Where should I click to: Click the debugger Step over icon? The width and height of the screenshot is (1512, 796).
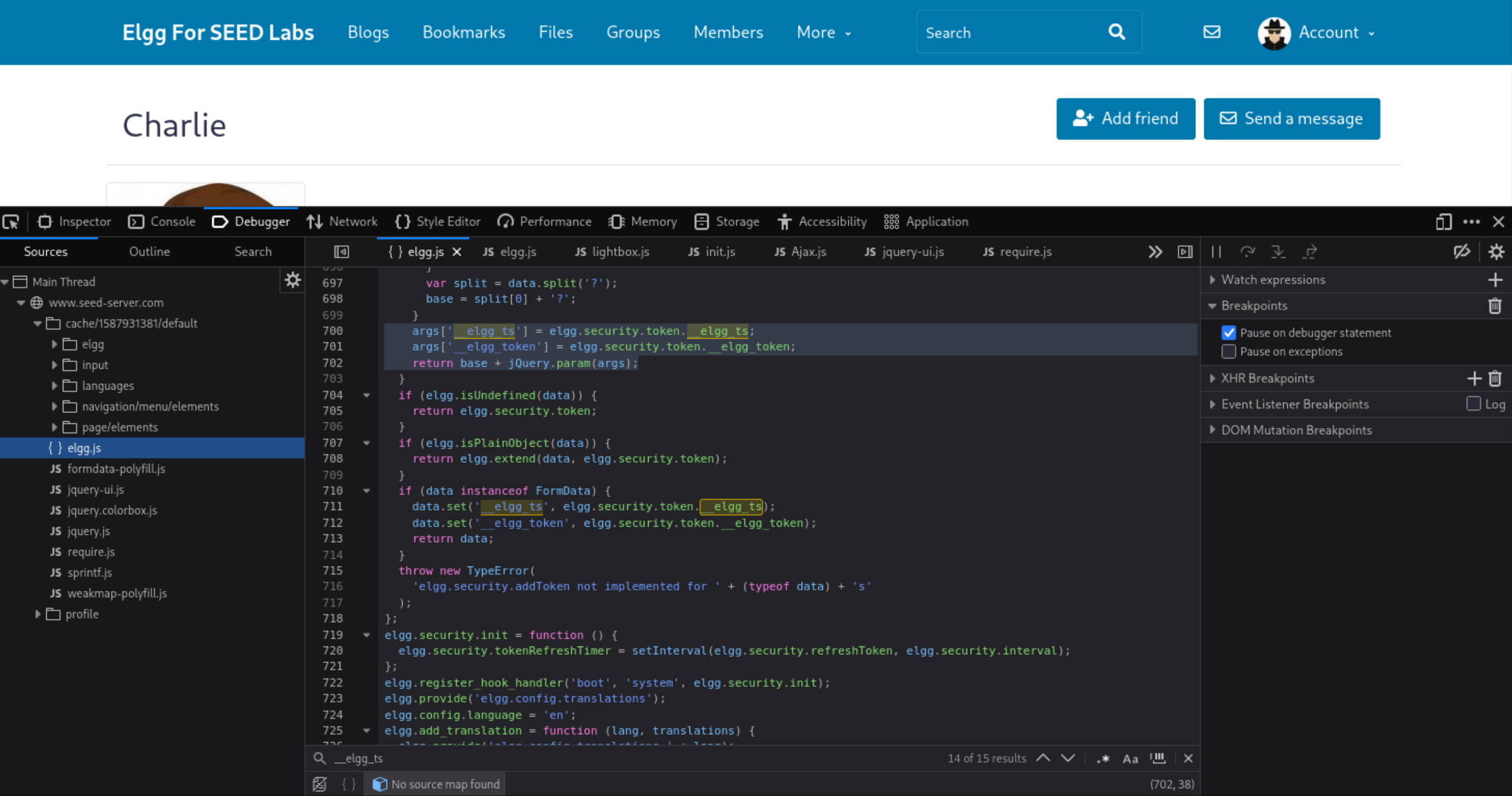pyautogui.click(x=1248, y=252)
